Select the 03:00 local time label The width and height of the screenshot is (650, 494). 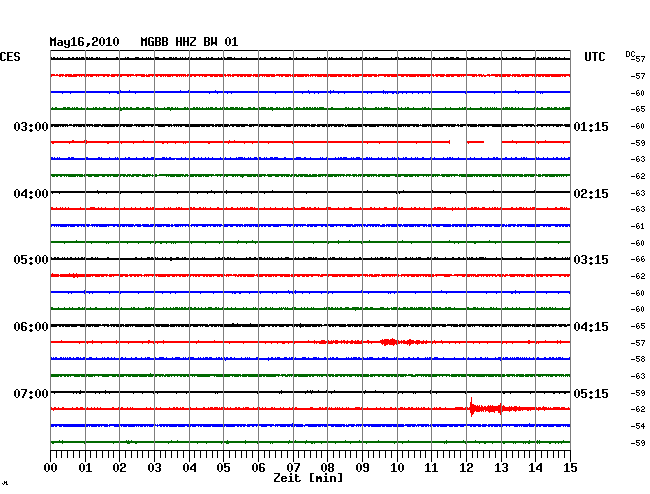pyautogui.click(x=31, y=126)
